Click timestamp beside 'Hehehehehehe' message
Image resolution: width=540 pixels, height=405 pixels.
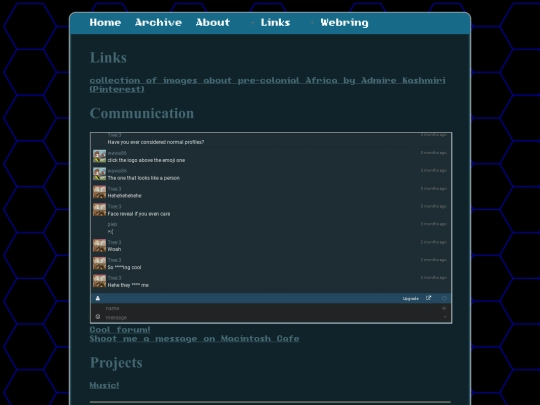tap(434, 188)
